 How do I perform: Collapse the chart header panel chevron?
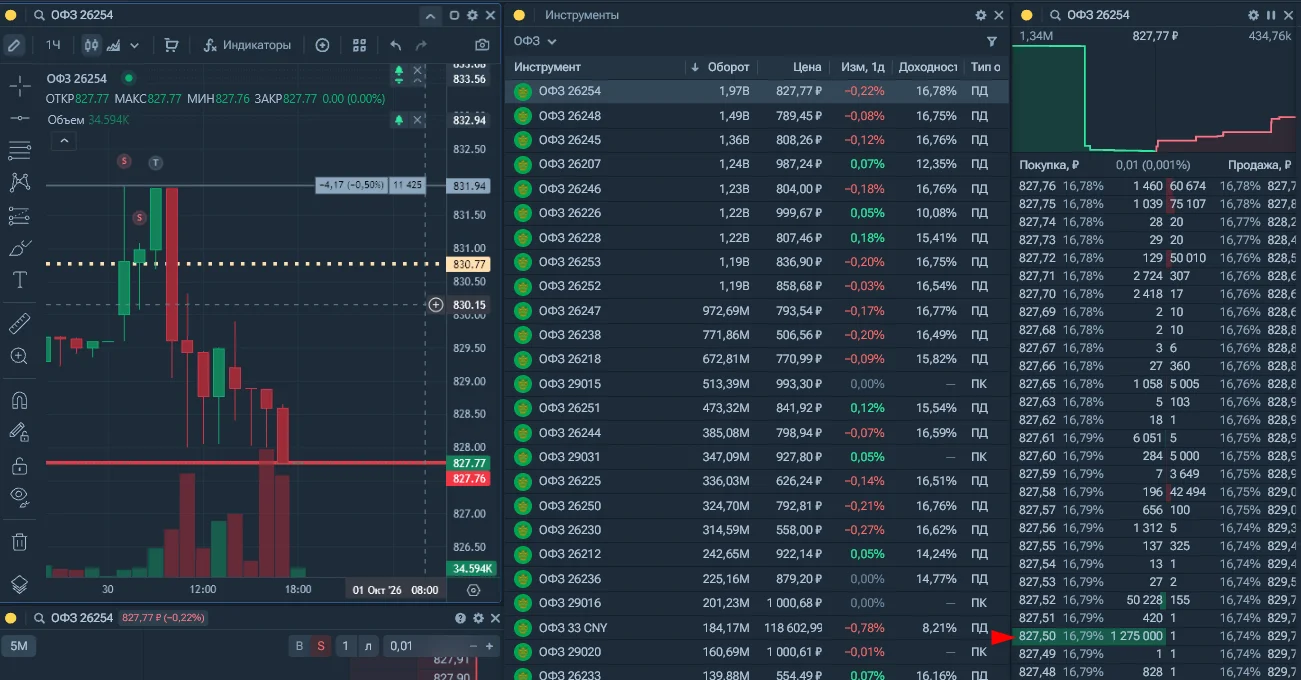430,16
